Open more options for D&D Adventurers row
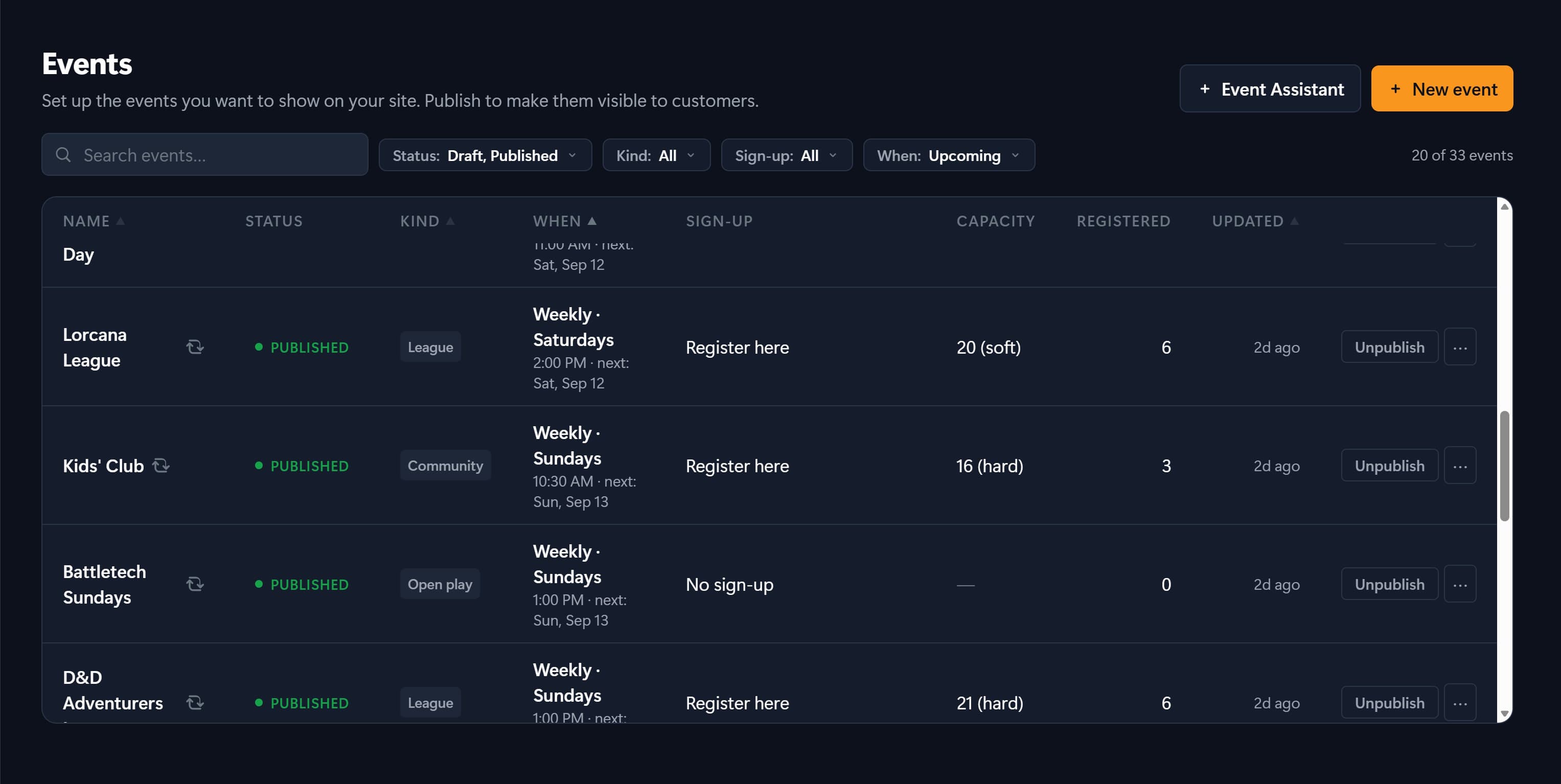 click(x=1460, y=703)
